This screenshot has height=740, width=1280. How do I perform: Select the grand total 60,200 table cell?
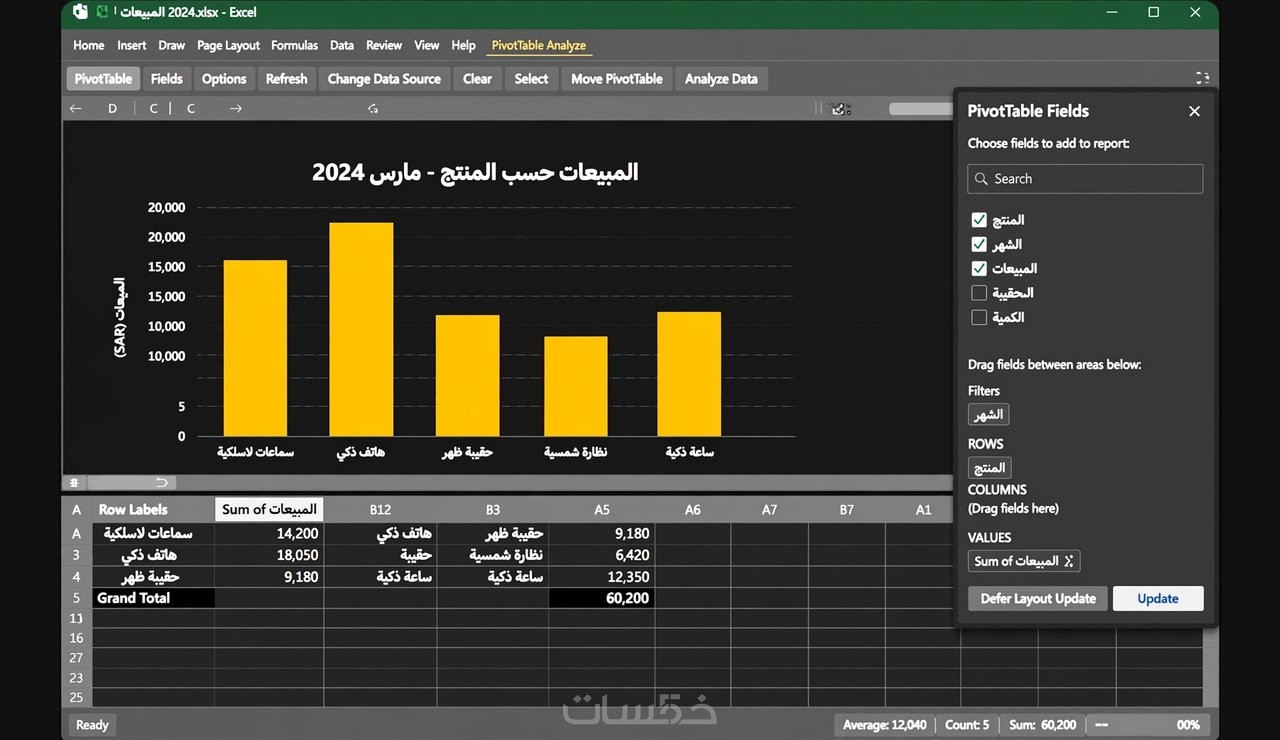[x=602, y=598]
